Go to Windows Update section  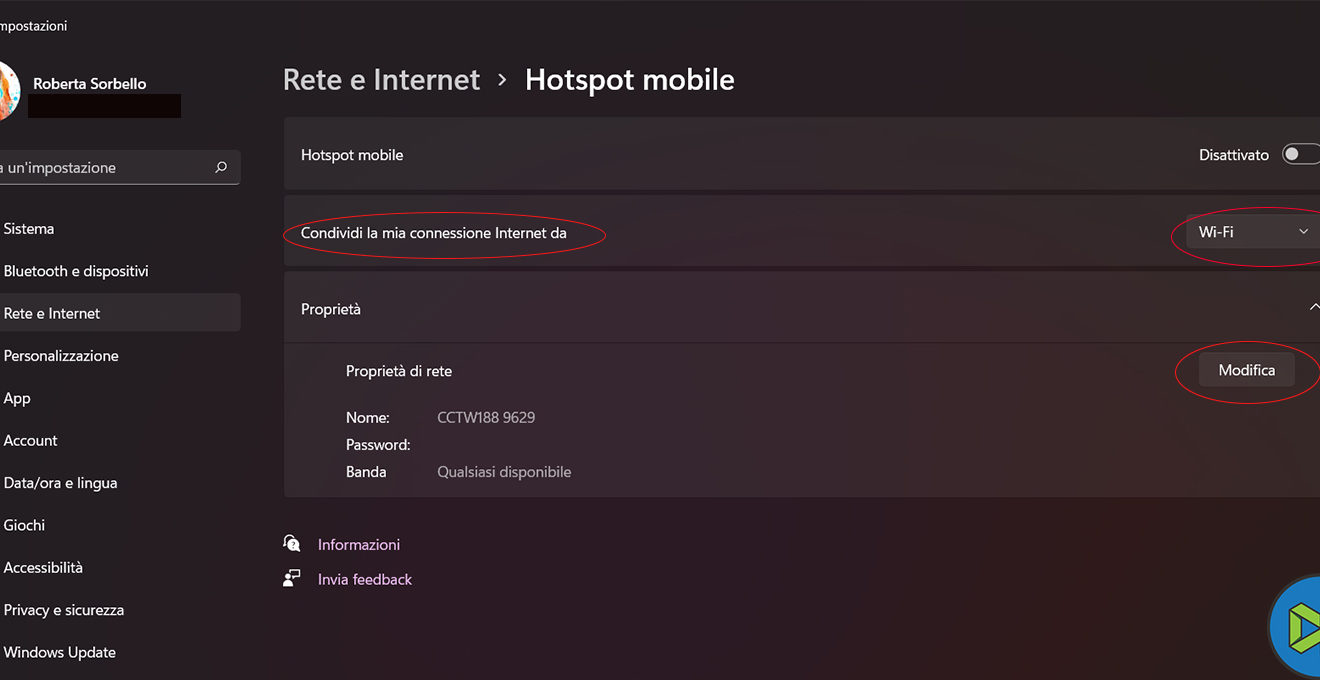[60, 652]
